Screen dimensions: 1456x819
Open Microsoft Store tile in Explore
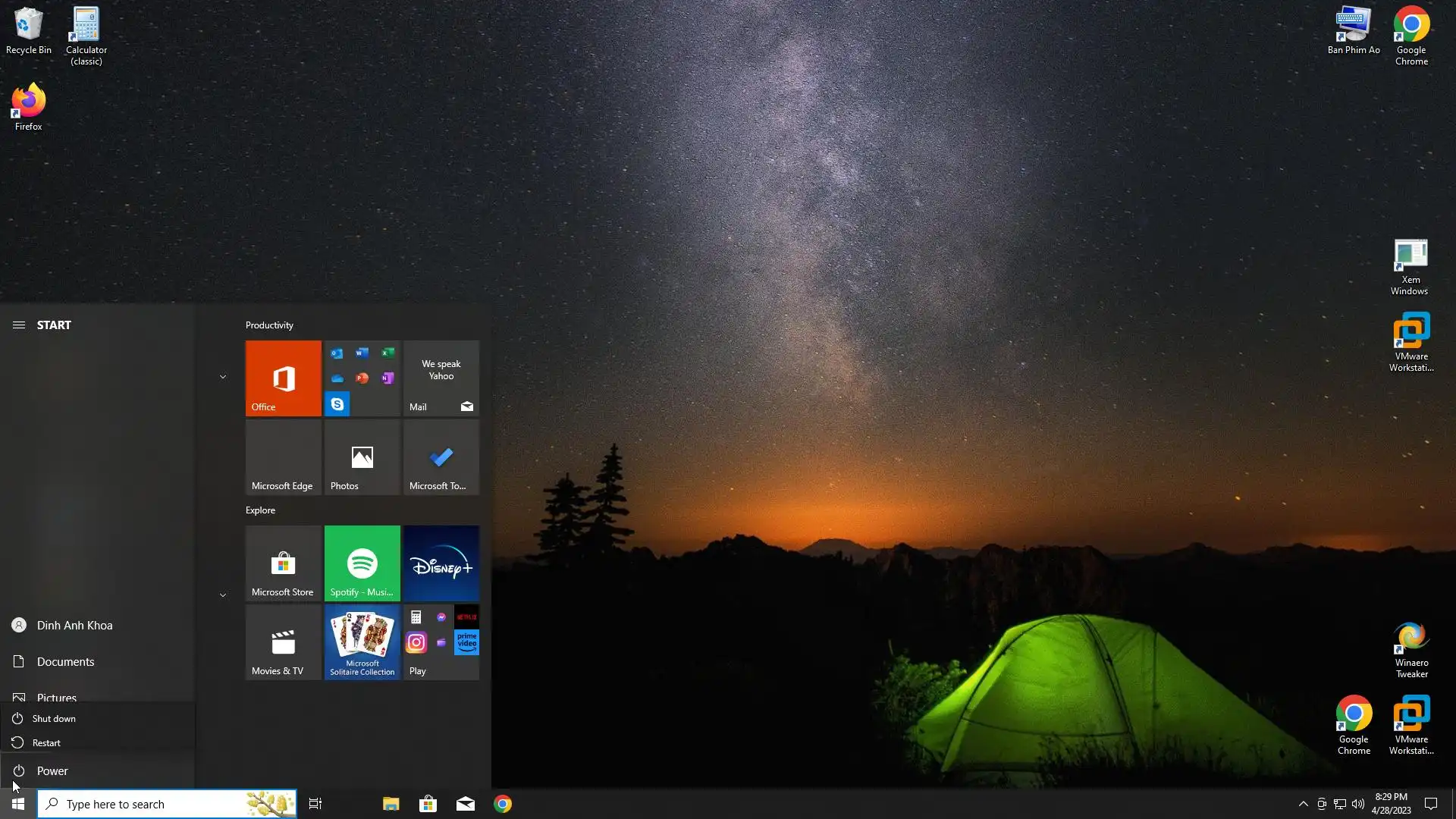(x=283, y=563)
